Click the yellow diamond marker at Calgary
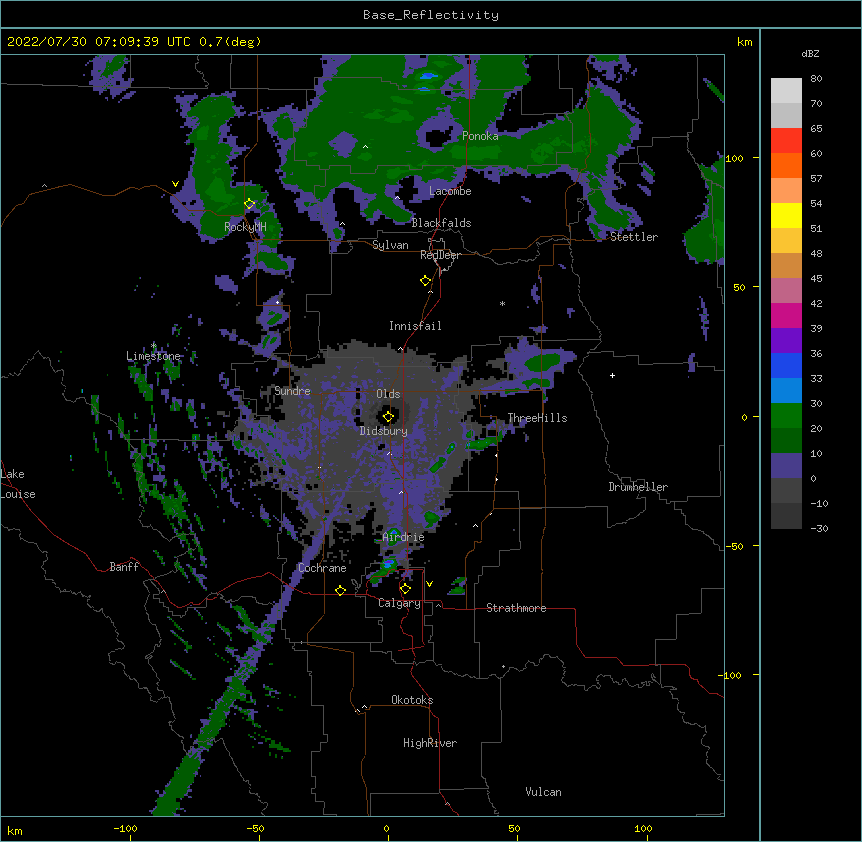Viewport: 862px width, 842px height. [x=405, y=589]
